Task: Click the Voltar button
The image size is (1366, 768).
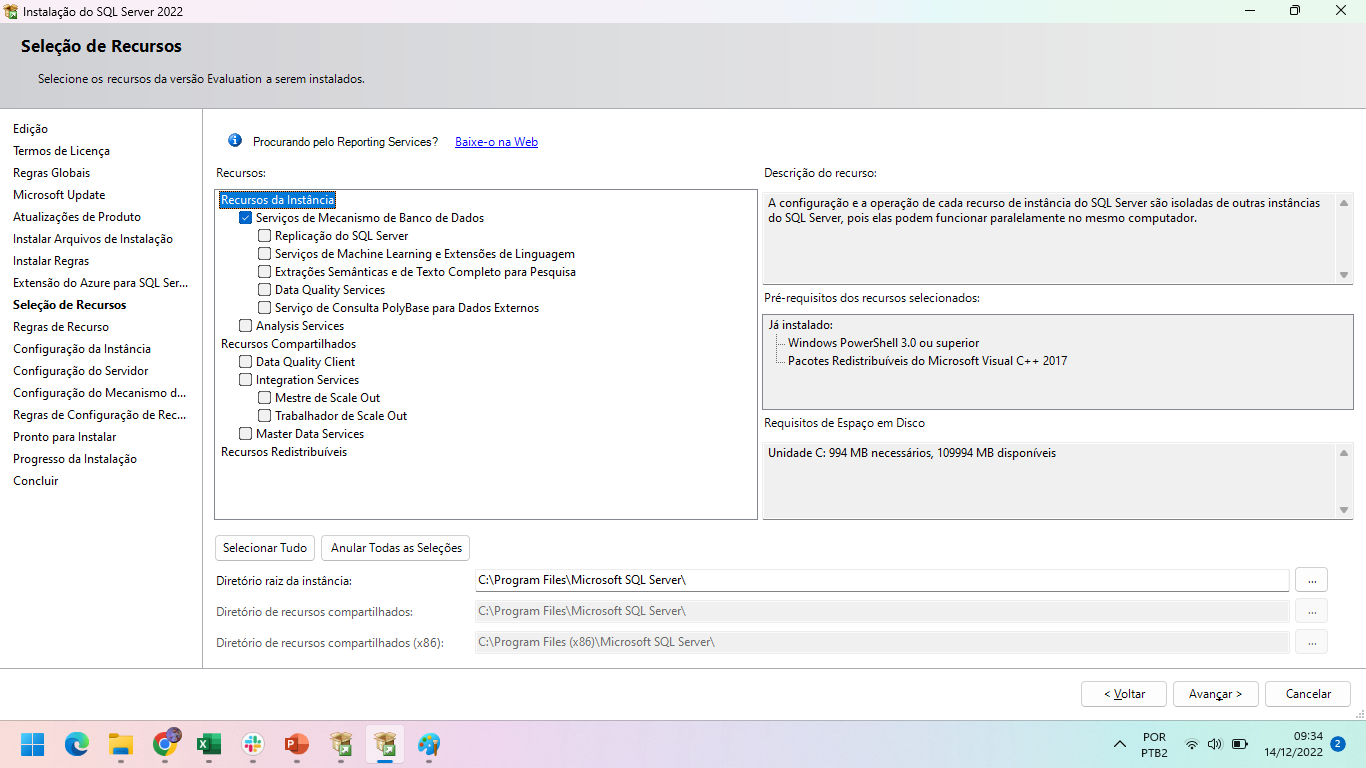Action: [x=1124, y=694]
